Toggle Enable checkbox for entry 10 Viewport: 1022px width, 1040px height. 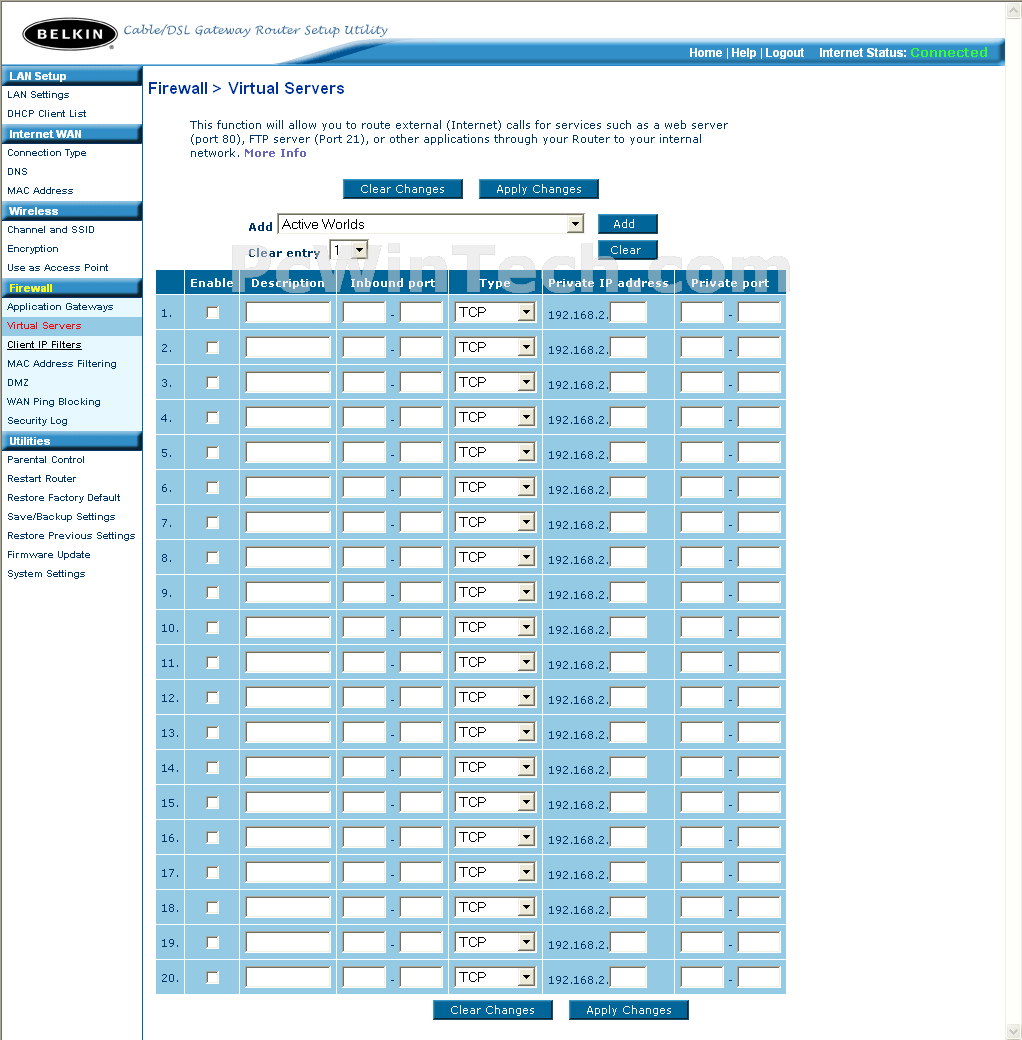212,627
